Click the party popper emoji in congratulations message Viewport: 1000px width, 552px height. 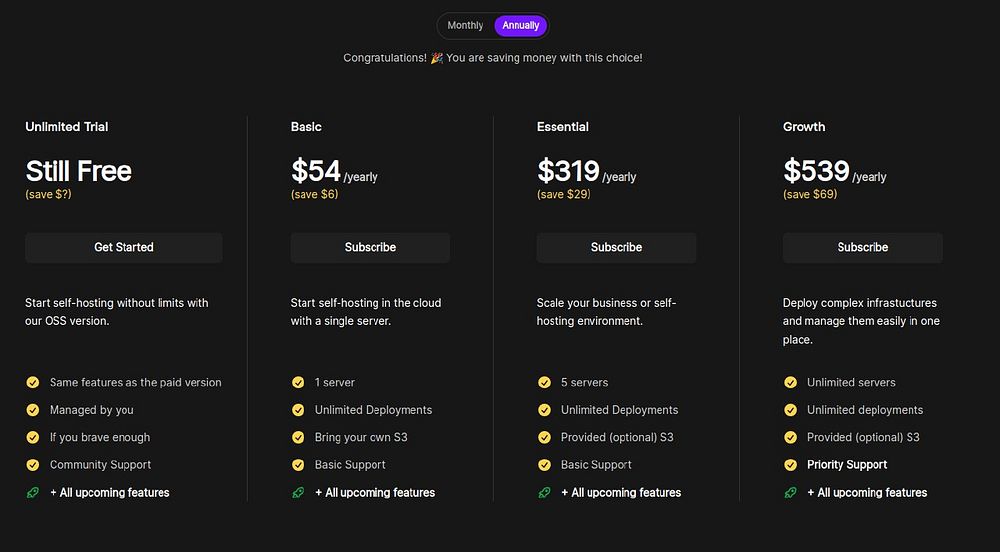436,58
